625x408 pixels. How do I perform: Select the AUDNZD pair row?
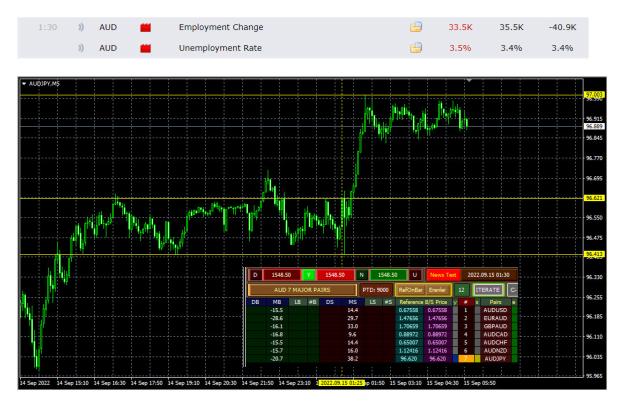(x=495, y=351)
